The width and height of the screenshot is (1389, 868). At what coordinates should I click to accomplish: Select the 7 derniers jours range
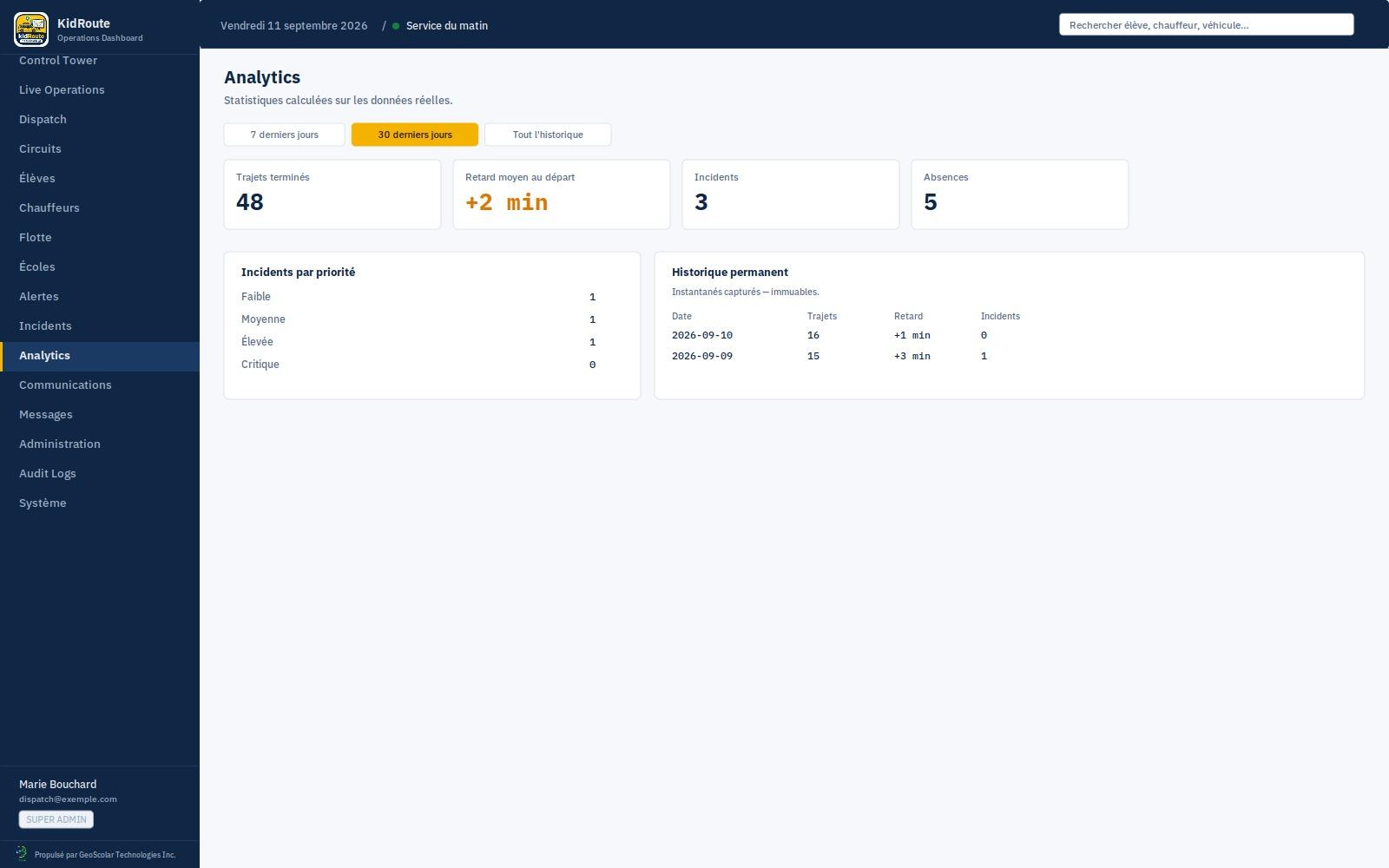click(x=285, y=135)
